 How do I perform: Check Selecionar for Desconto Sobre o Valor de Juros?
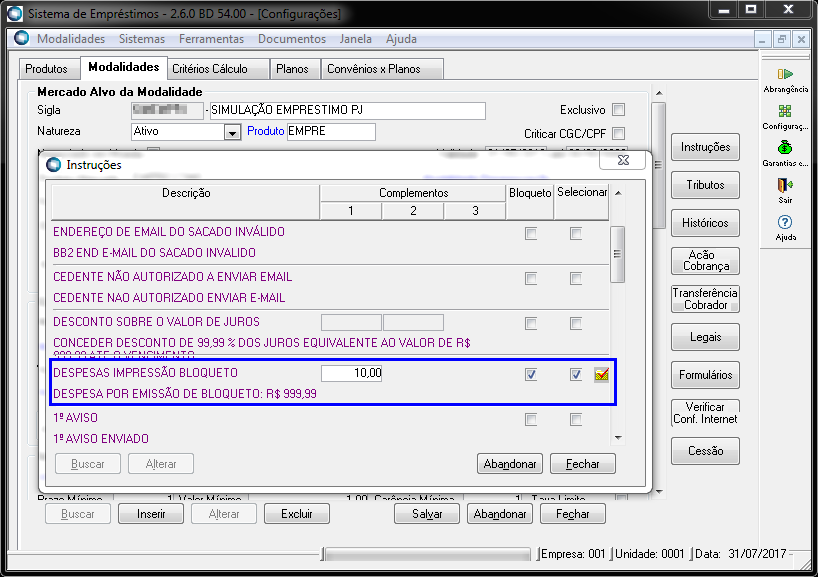(x=576, y=323)
